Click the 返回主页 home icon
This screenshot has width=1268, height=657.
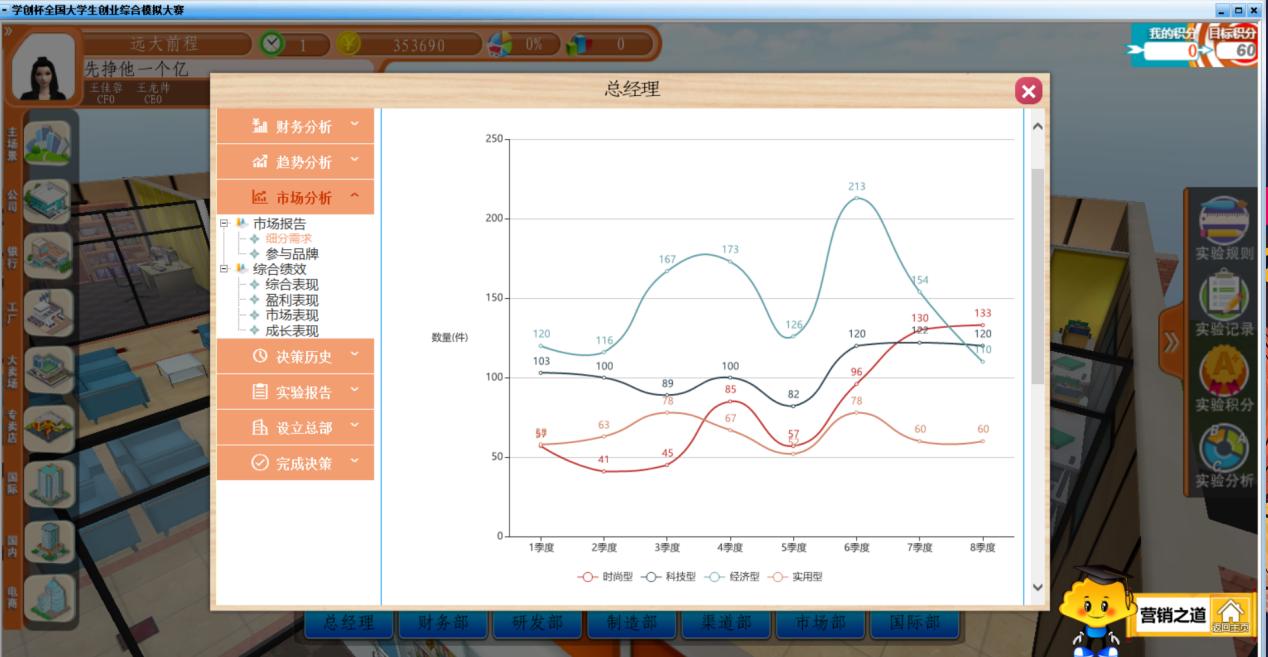tap(1231, 613)
